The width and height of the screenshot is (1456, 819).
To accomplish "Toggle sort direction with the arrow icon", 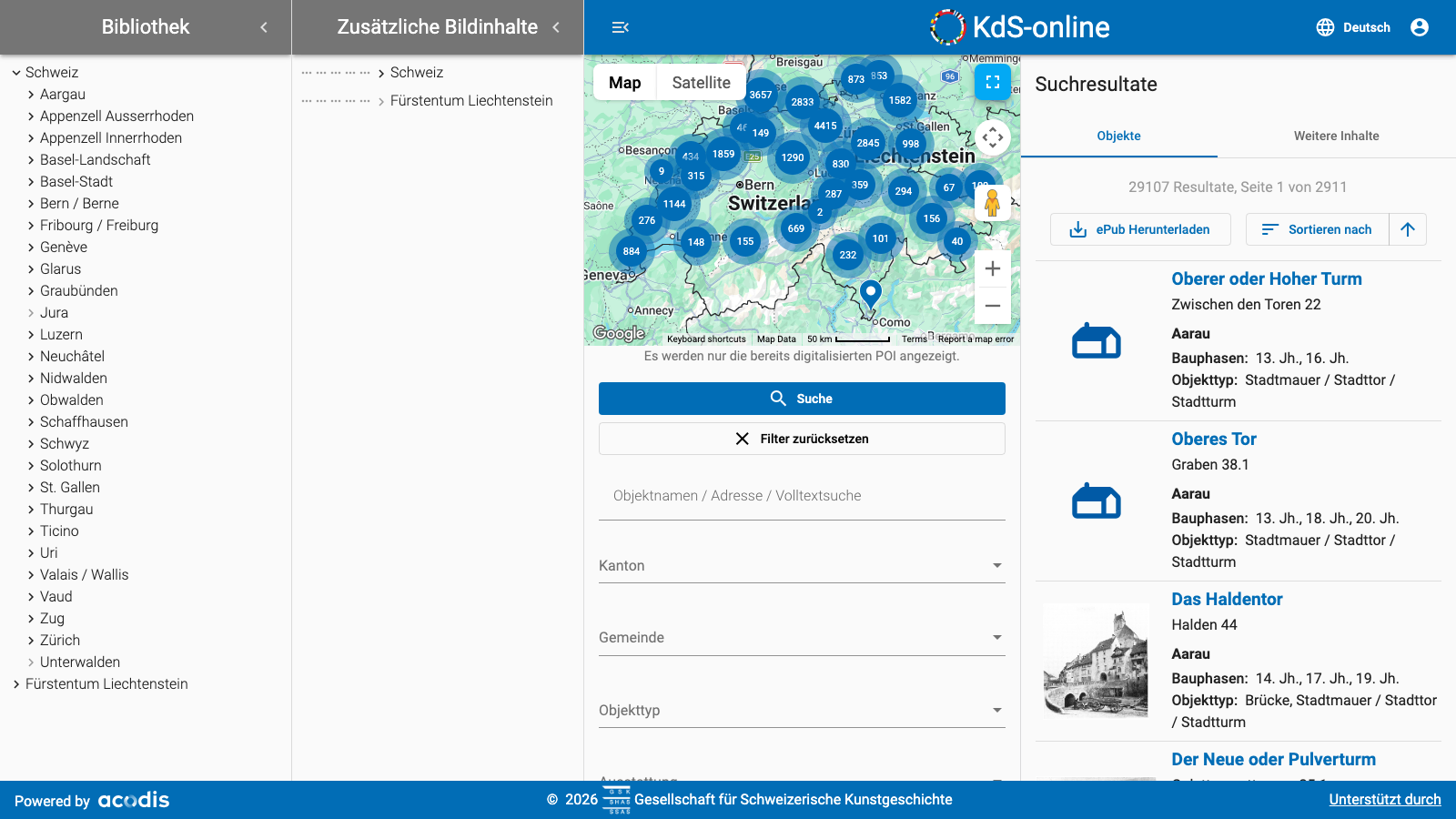I will coord(1407,229).
